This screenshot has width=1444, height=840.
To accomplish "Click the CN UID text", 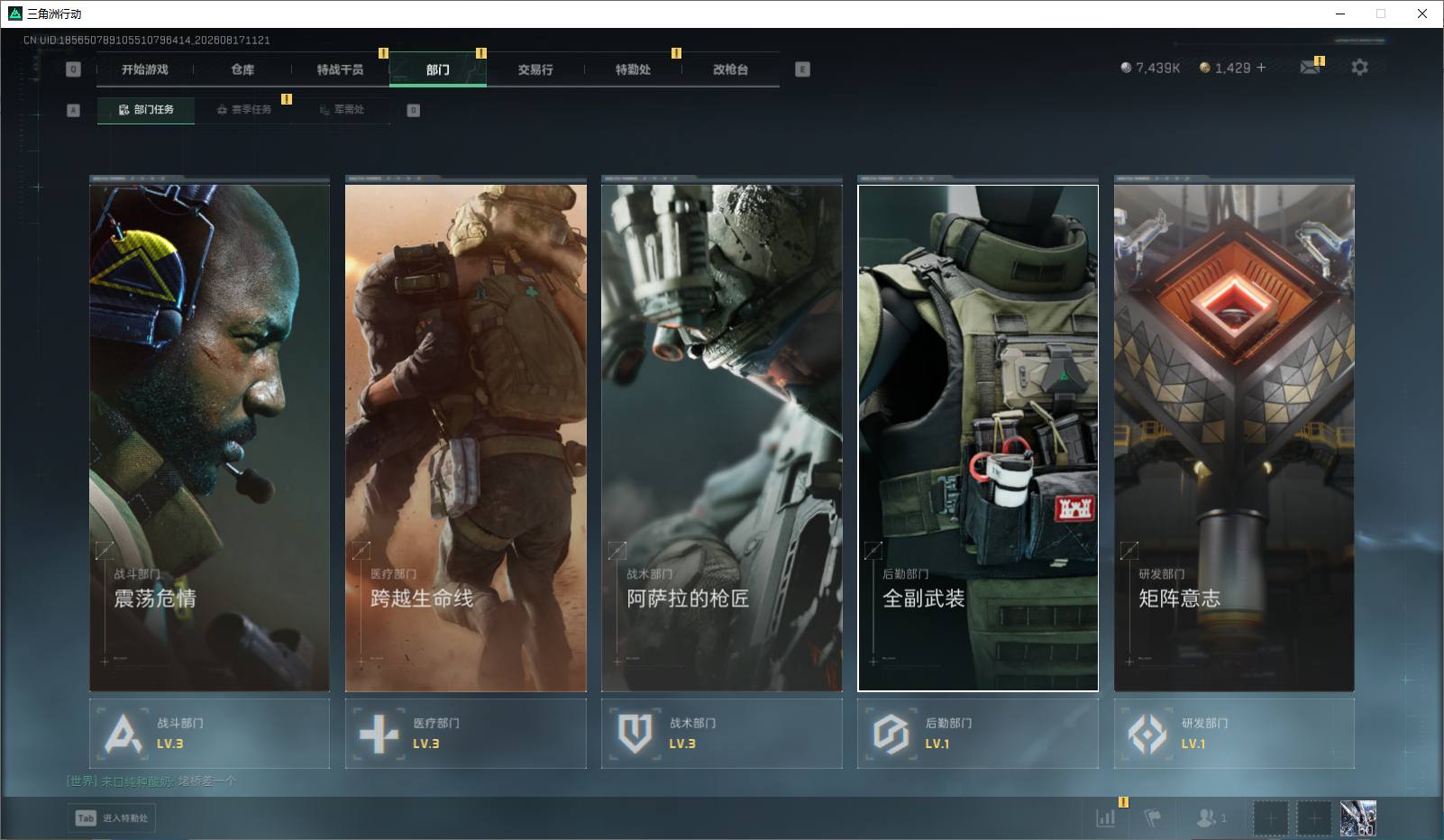I will [147, 41].
